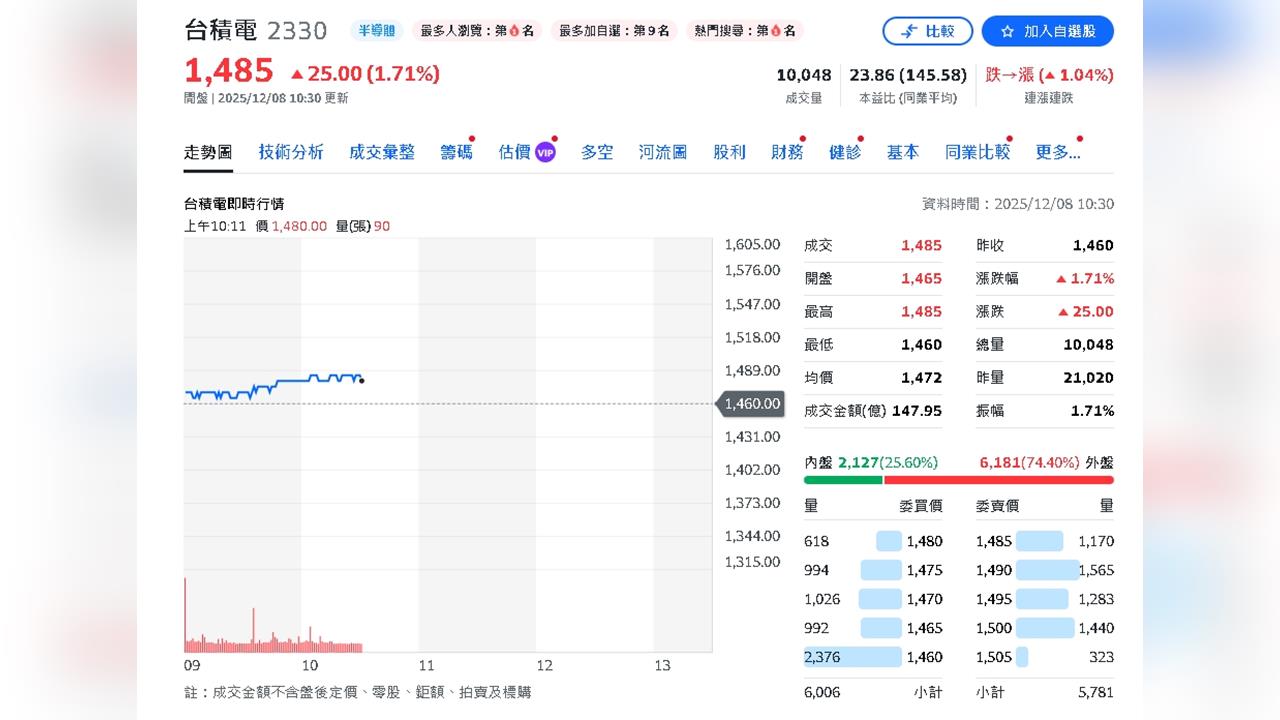Click the 加入自選股 button
The height and width of the screenshot is (720, 1280).
[1047, 31]
